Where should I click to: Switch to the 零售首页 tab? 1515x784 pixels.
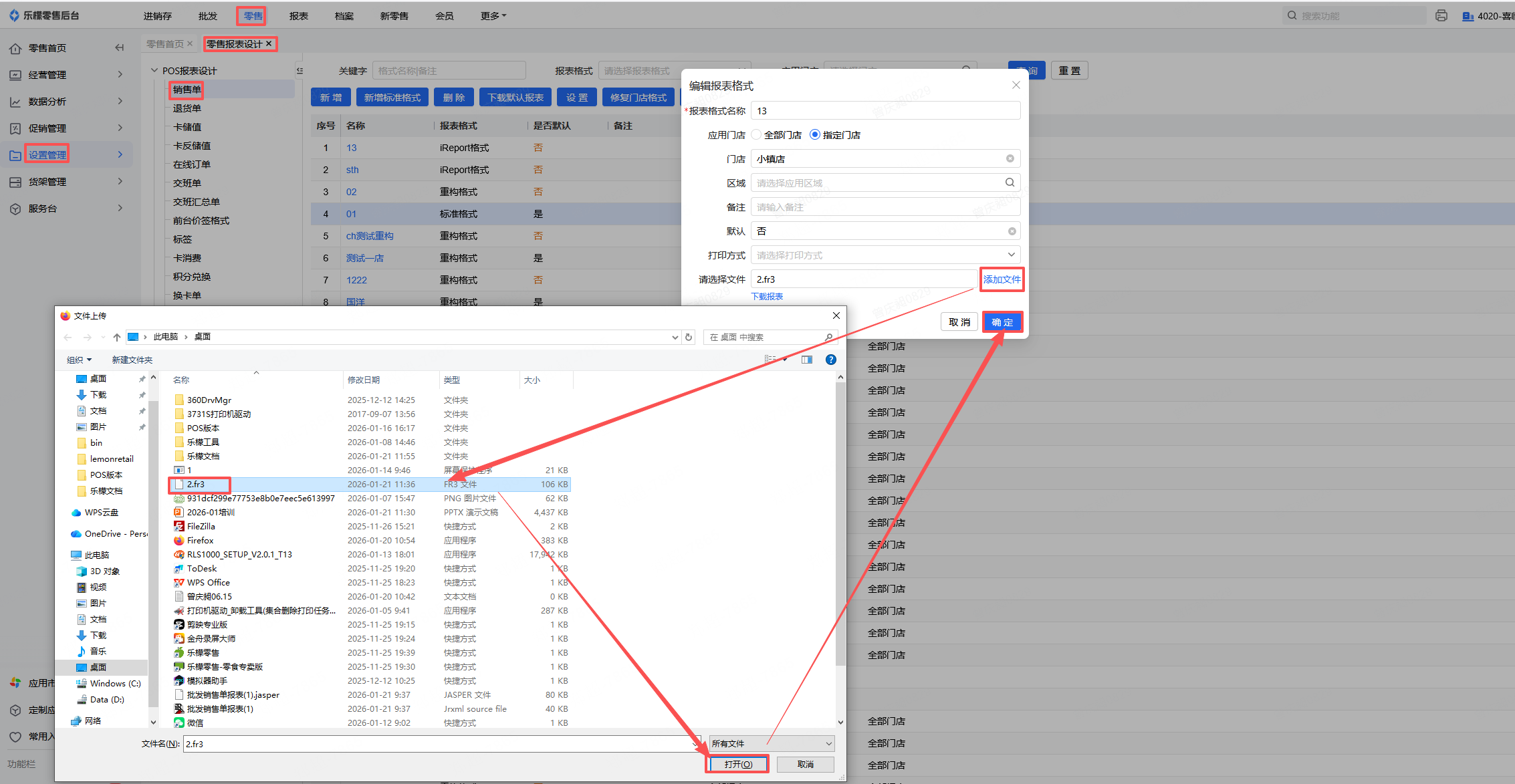pyautogui.click(x=164, y=43)
